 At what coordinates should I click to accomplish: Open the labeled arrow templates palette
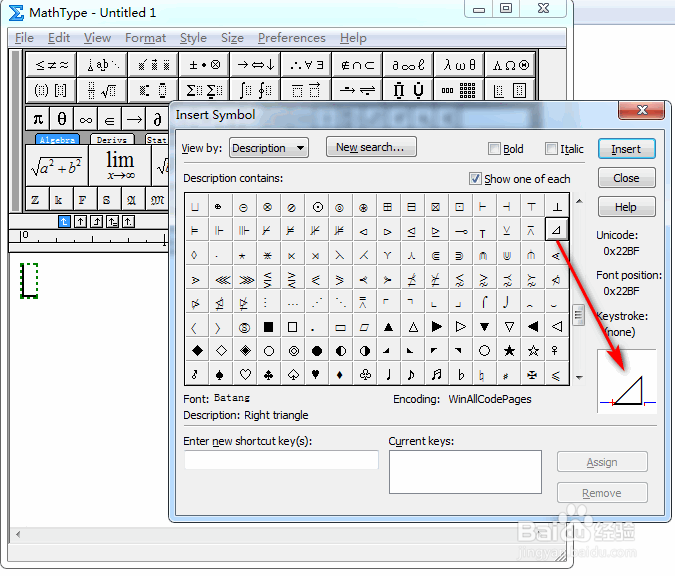357,90
